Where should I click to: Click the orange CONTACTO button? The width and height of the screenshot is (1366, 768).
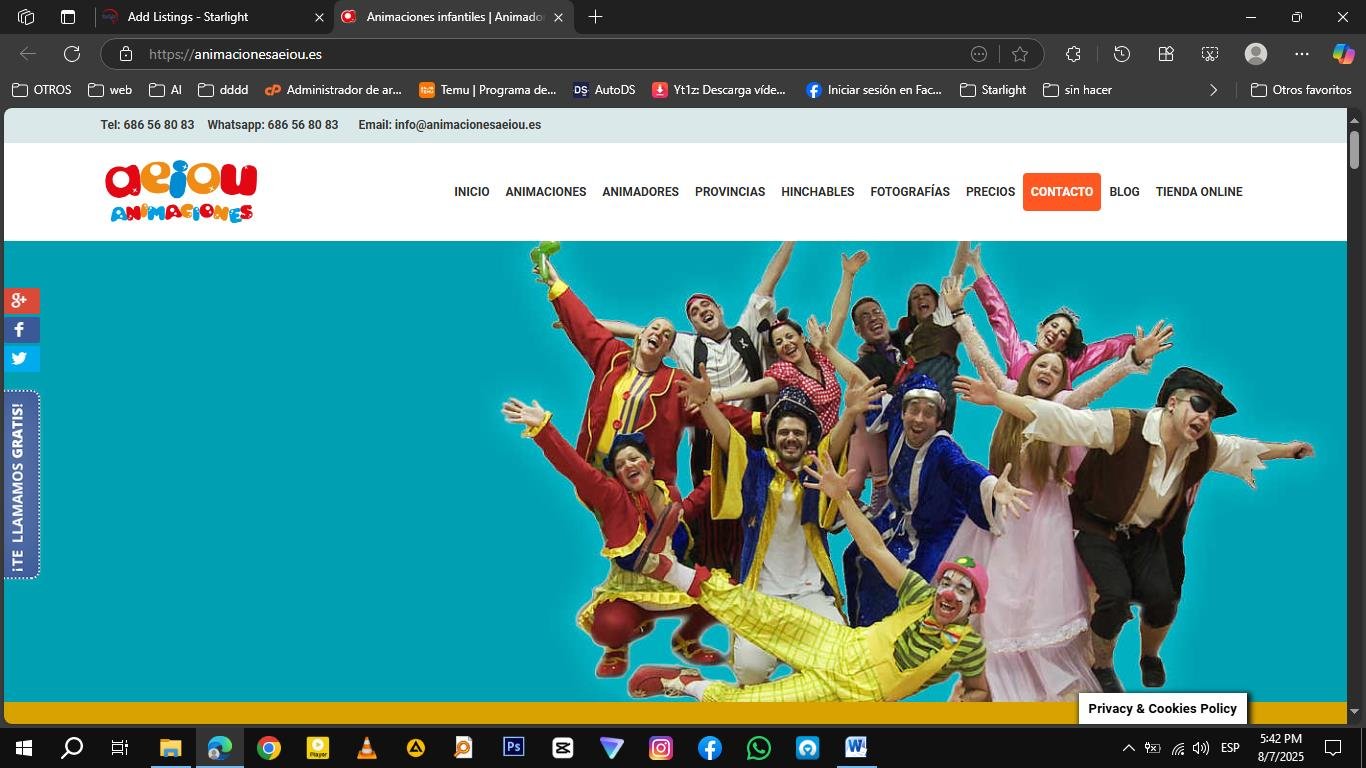(1062, 192)
